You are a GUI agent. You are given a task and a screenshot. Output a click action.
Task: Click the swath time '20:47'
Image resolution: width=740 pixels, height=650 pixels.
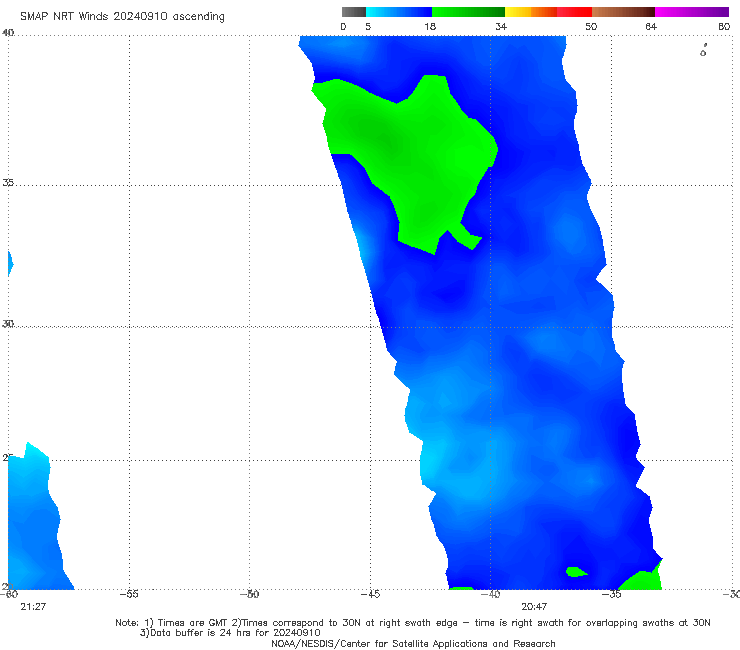pos(534,607)
